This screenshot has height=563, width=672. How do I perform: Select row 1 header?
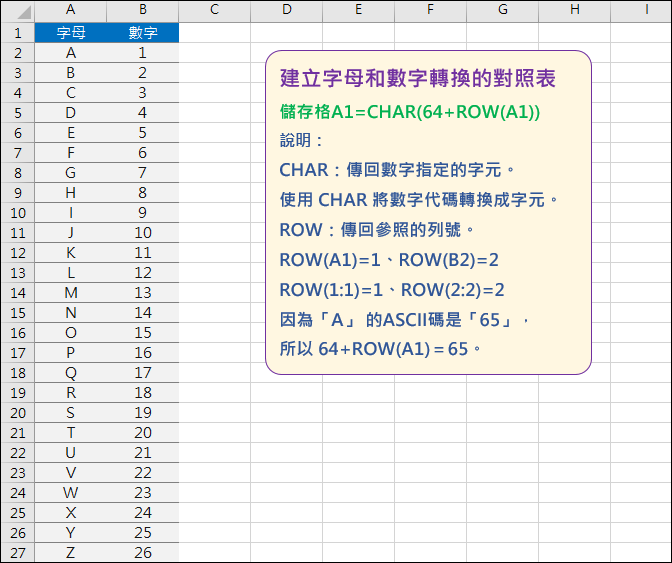point(18,33)
